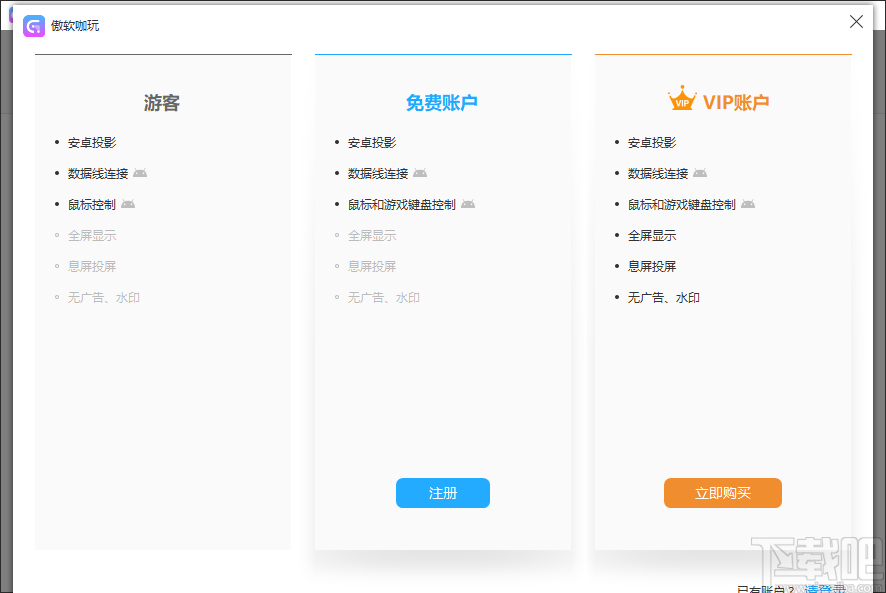Click the 安卓投影 feature item in 游客 column
Viewport: 886px width, 593px height.
pyautogui.click(x=92, y=142)
